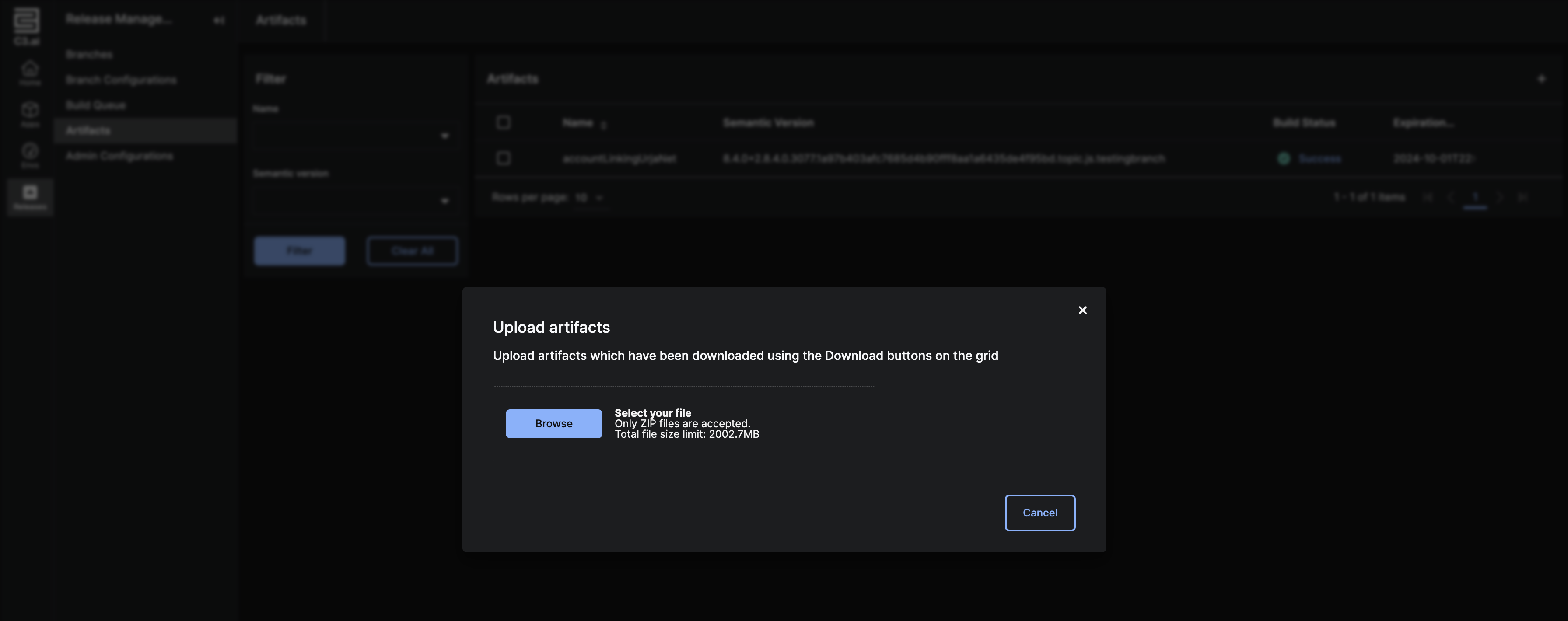
Task: Click the Browse button to select file
Action: point(553,423)
